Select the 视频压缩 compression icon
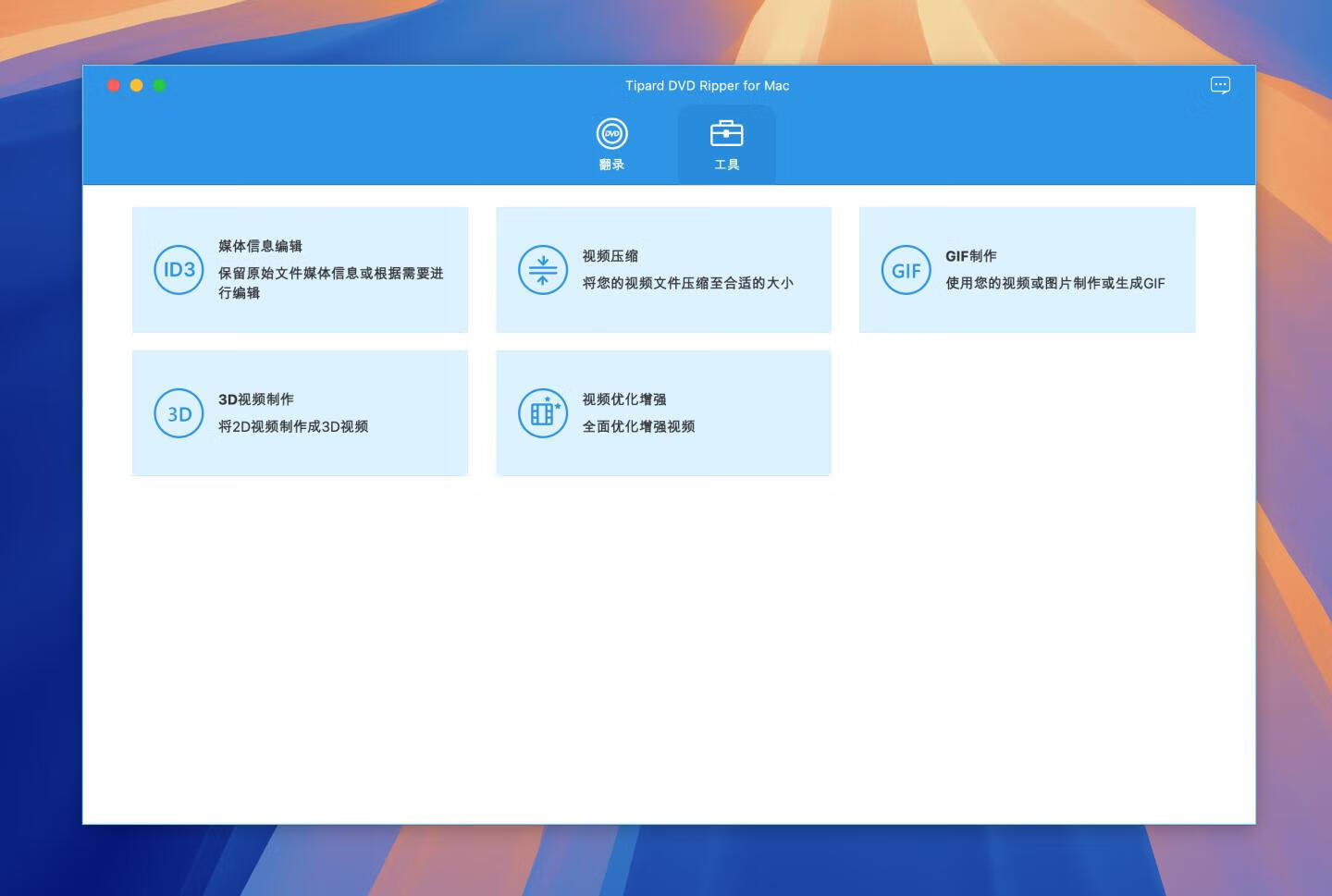The image size is (1332, 896). click(x=542, y=269)
